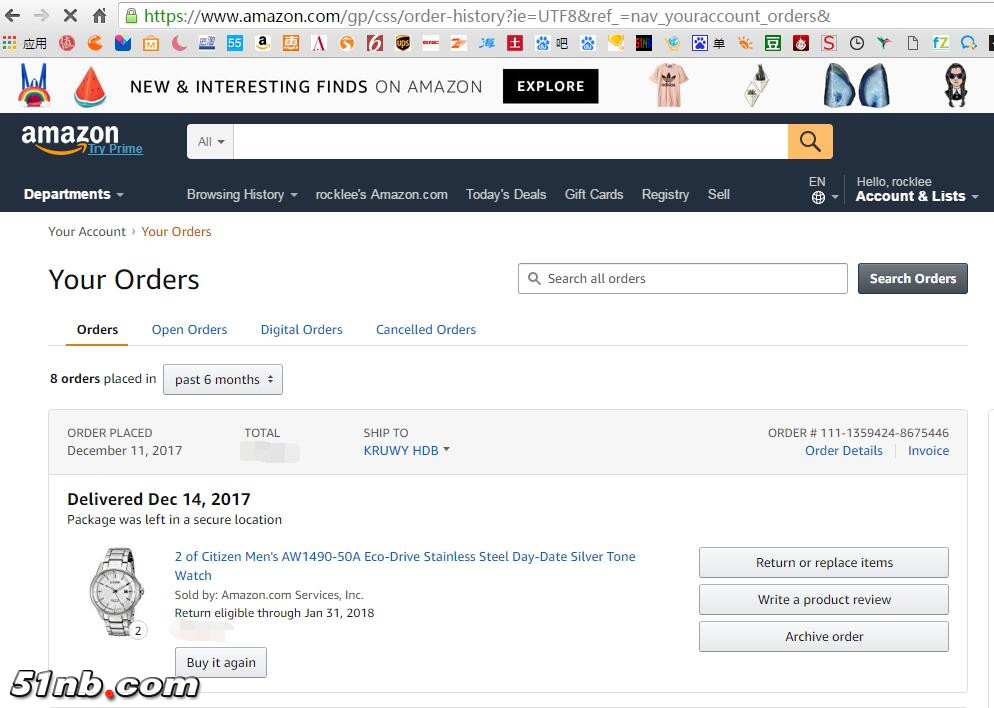Expand the KRUWY HDB ship-to dropdown
This screenshot has width=994, height=708.
[406, 451]
